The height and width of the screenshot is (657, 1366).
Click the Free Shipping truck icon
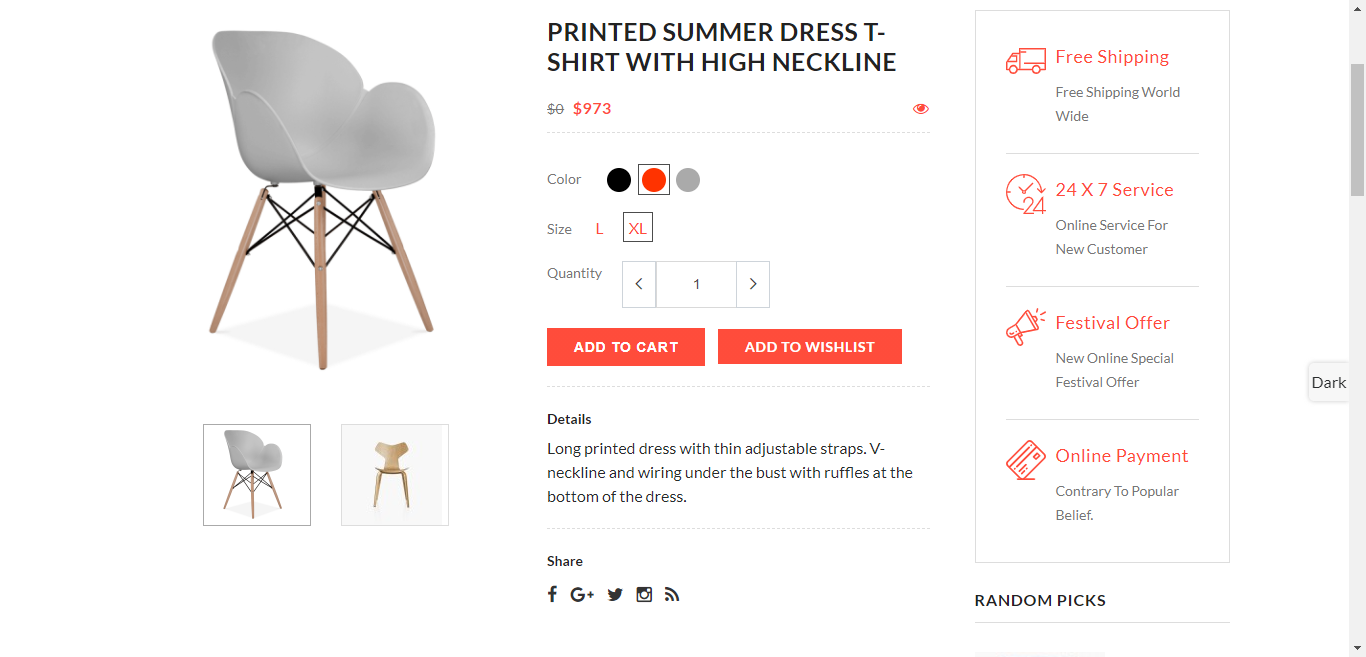tap(1025, 61)
